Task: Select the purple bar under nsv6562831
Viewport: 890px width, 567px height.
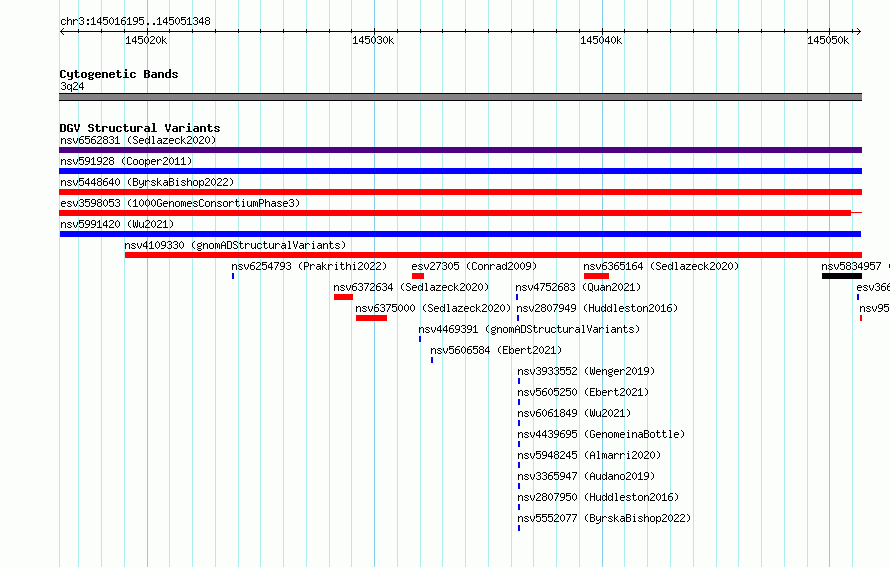Action: click(460, 150)
